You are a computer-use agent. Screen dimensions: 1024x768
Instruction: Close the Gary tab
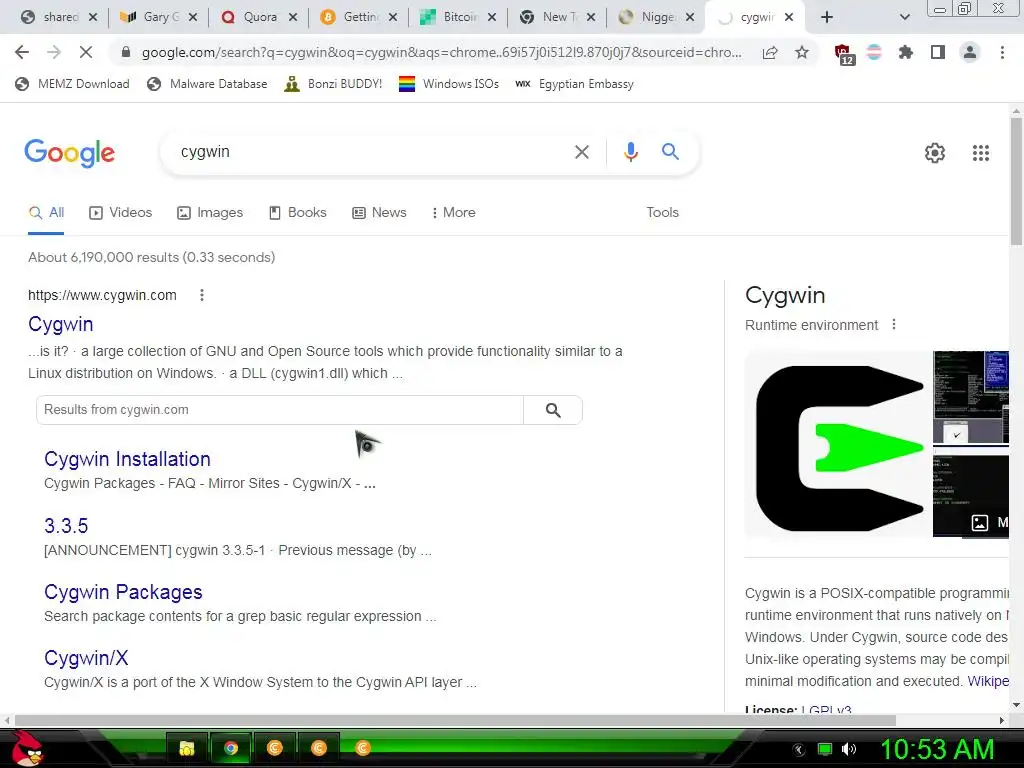pyautogui.click(x=193, y=18)
